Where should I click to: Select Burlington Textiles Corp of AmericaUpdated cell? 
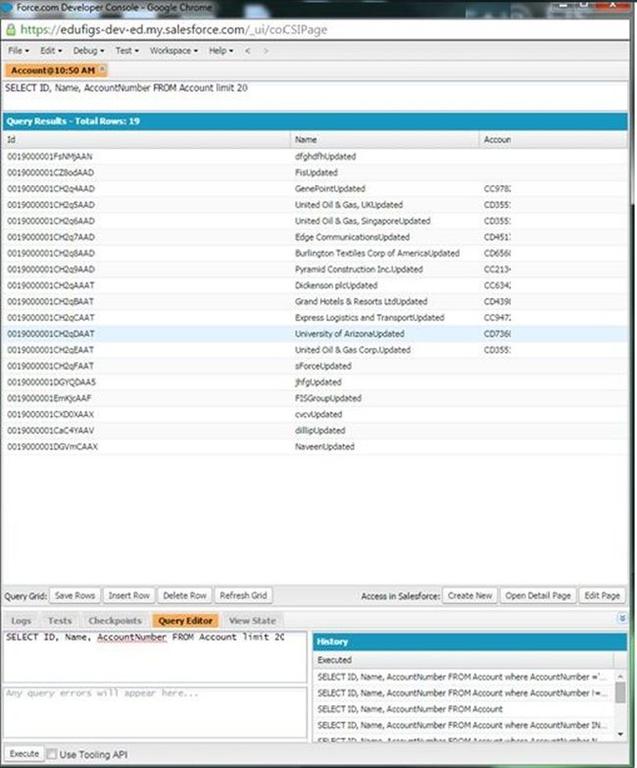coord(385,253)
